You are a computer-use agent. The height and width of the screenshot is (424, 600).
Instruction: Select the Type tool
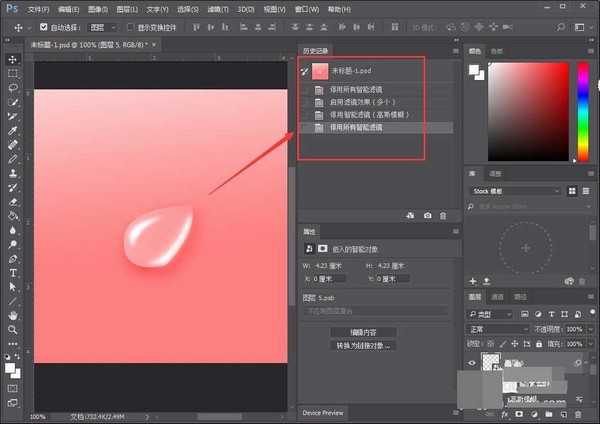13,272
